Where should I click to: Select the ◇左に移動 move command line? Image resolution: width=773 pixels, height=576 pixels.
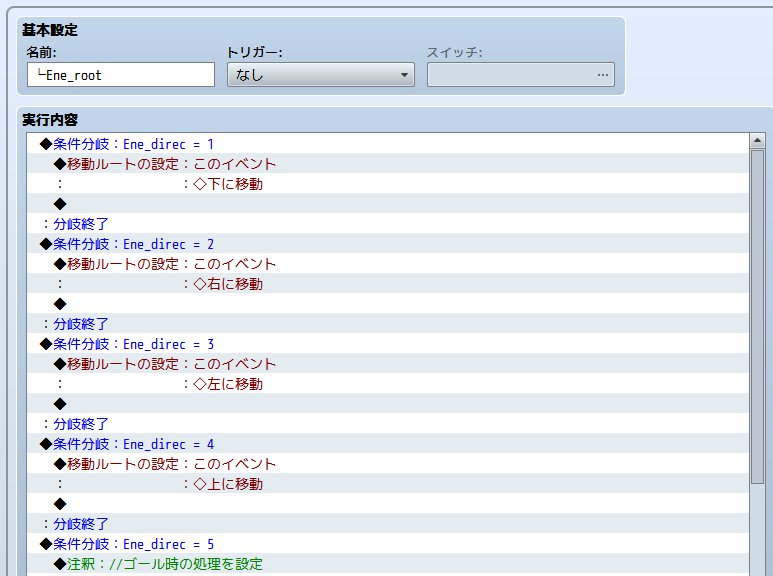tap(388, 384)
